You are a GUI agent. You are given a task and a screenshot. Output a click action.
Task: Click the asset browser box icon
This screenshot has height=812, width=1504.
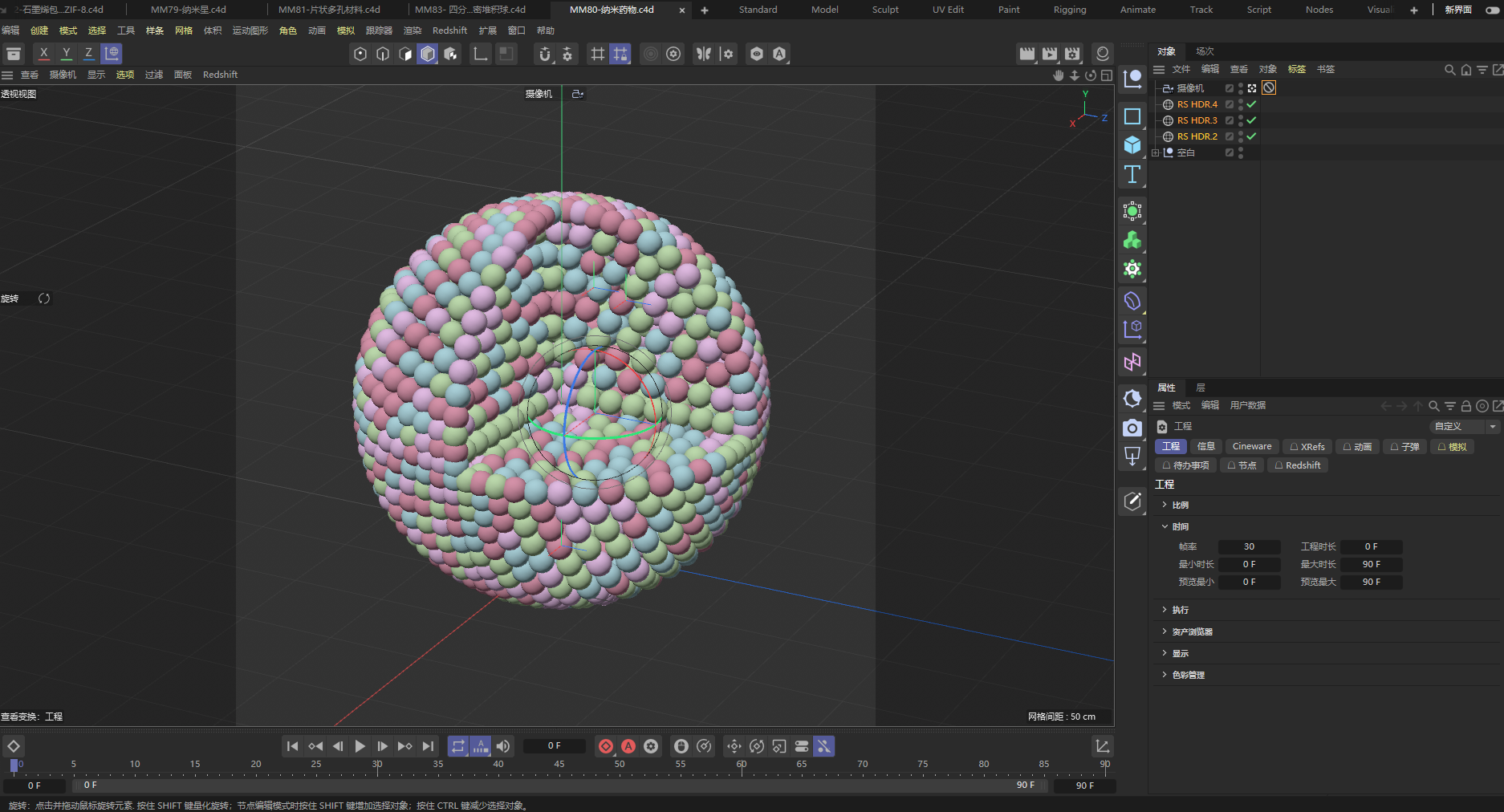(14, 54)
